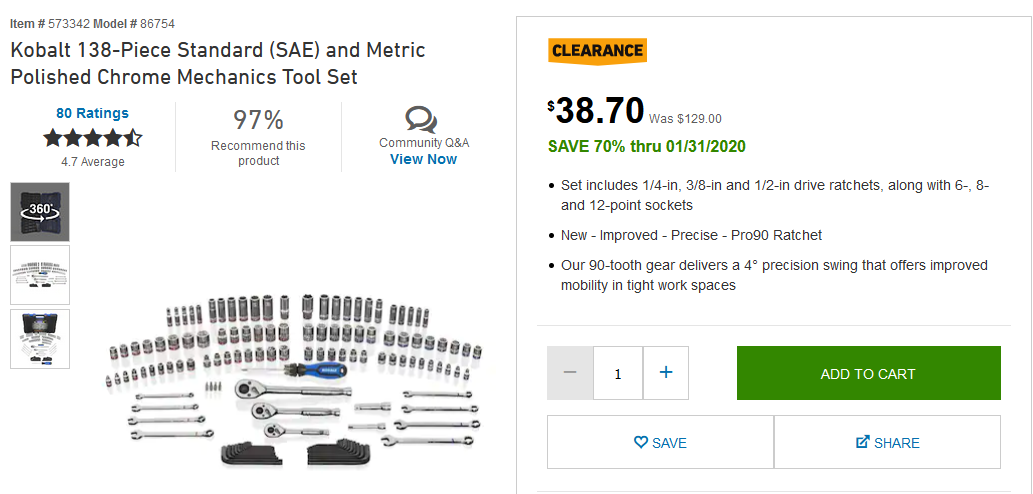Click the Community Q&A chat bubble icon
This screenshot has width=1033, height=494.
[421, 120]
